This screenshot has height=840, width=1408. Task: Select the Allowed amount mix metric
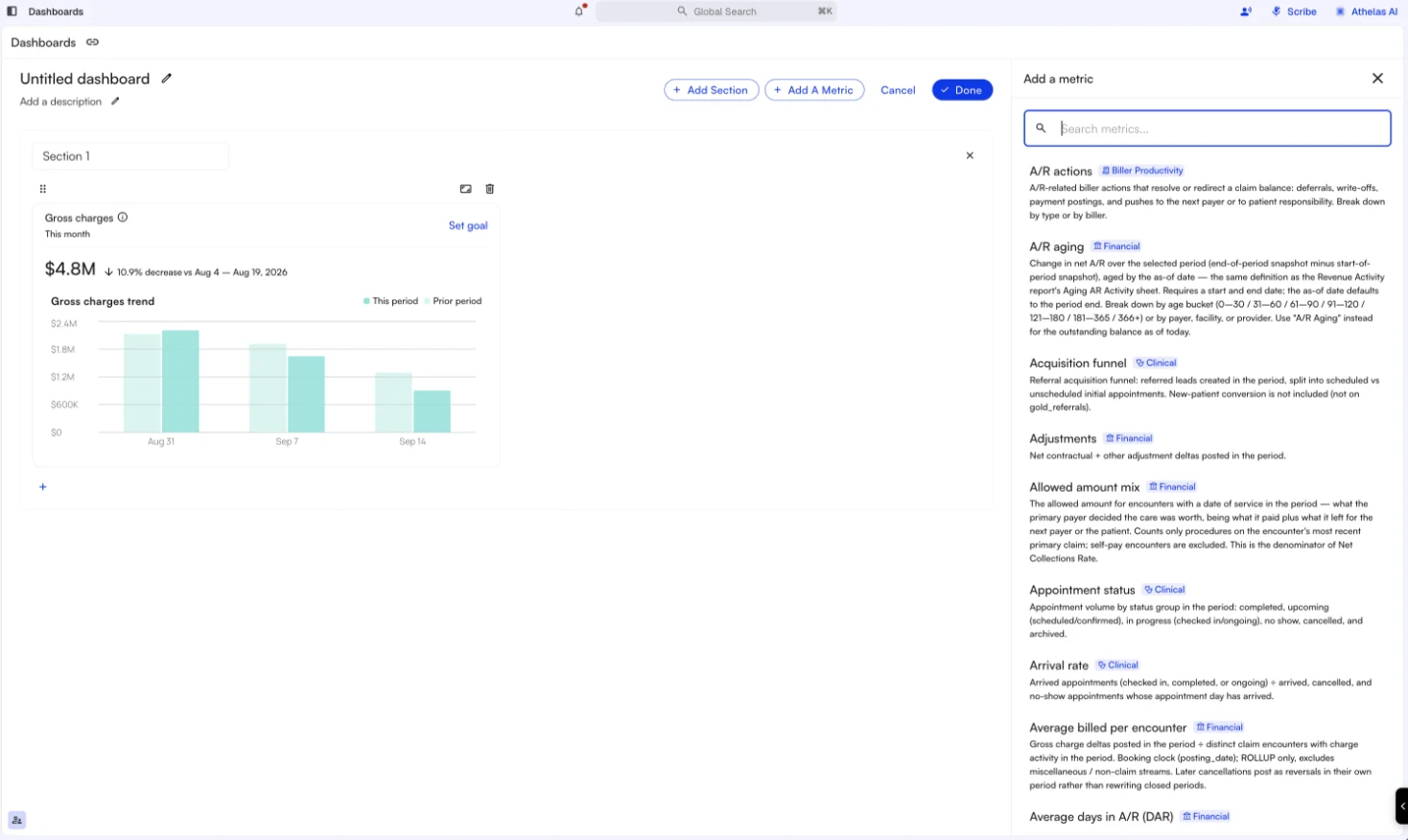1085,487
